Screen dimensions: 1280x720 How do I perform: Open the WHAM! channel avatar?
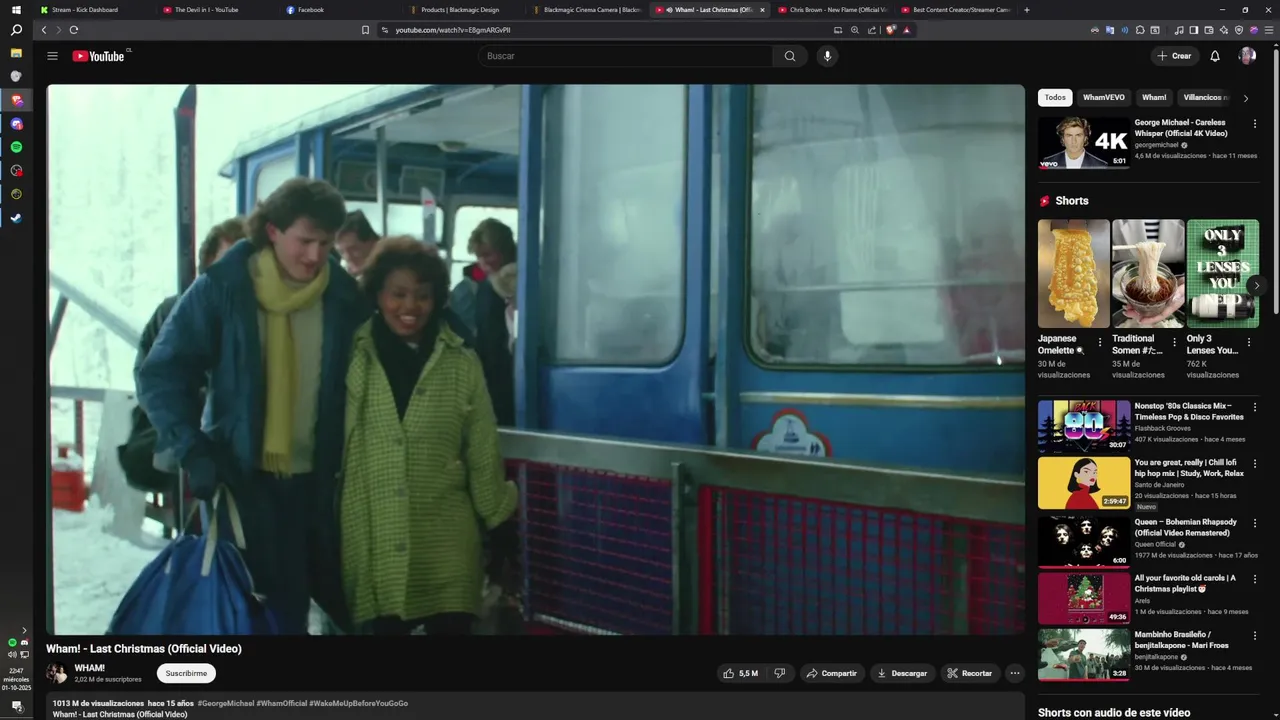(x=57, y=673)
